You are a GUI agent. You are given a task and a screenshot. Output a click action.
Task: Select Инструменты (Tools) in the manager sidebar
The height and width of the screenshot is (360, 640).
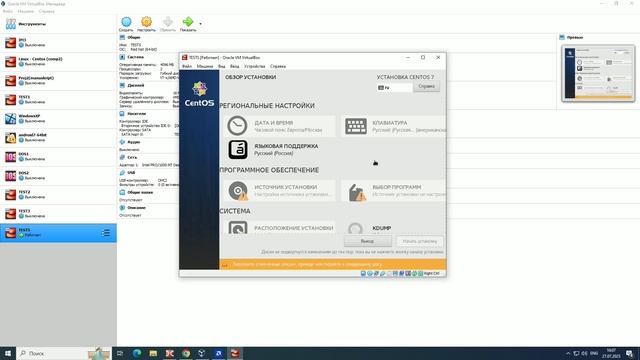(58, 24)
